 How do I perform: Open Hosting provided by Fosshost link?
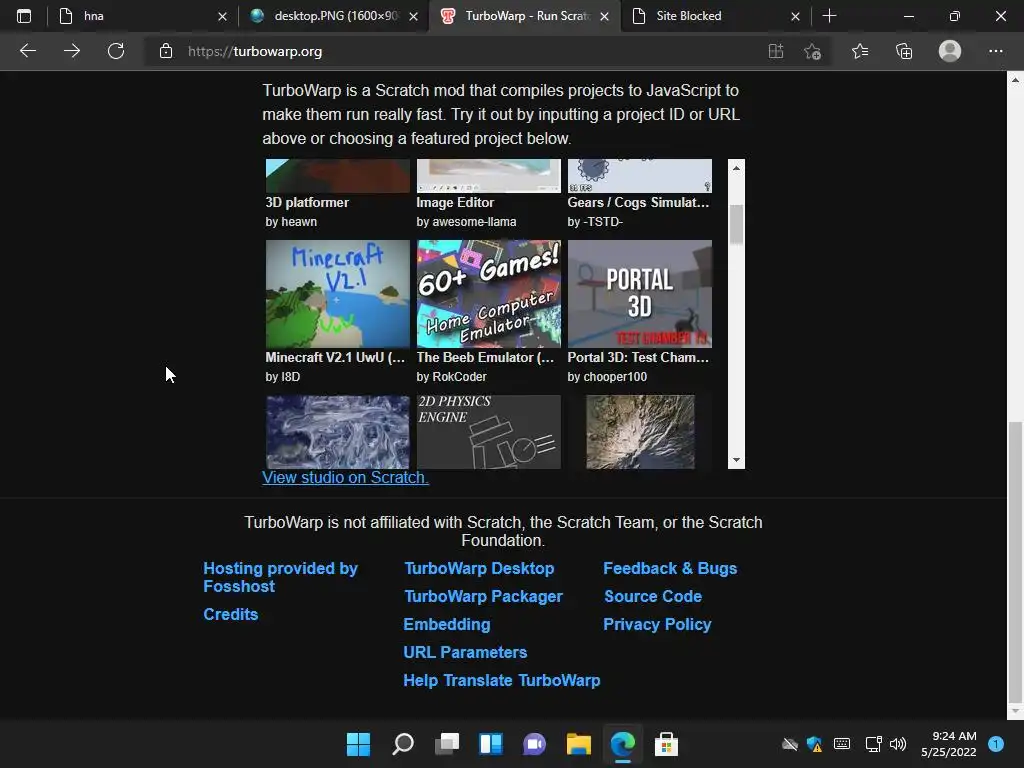(280, 577)
